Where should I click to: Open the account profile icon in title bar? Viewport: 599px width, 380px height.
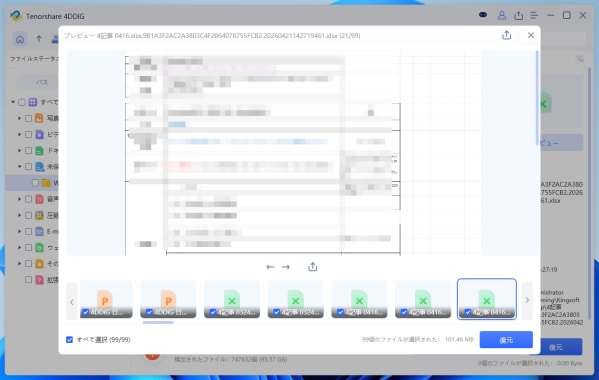(x=502, y=16)
